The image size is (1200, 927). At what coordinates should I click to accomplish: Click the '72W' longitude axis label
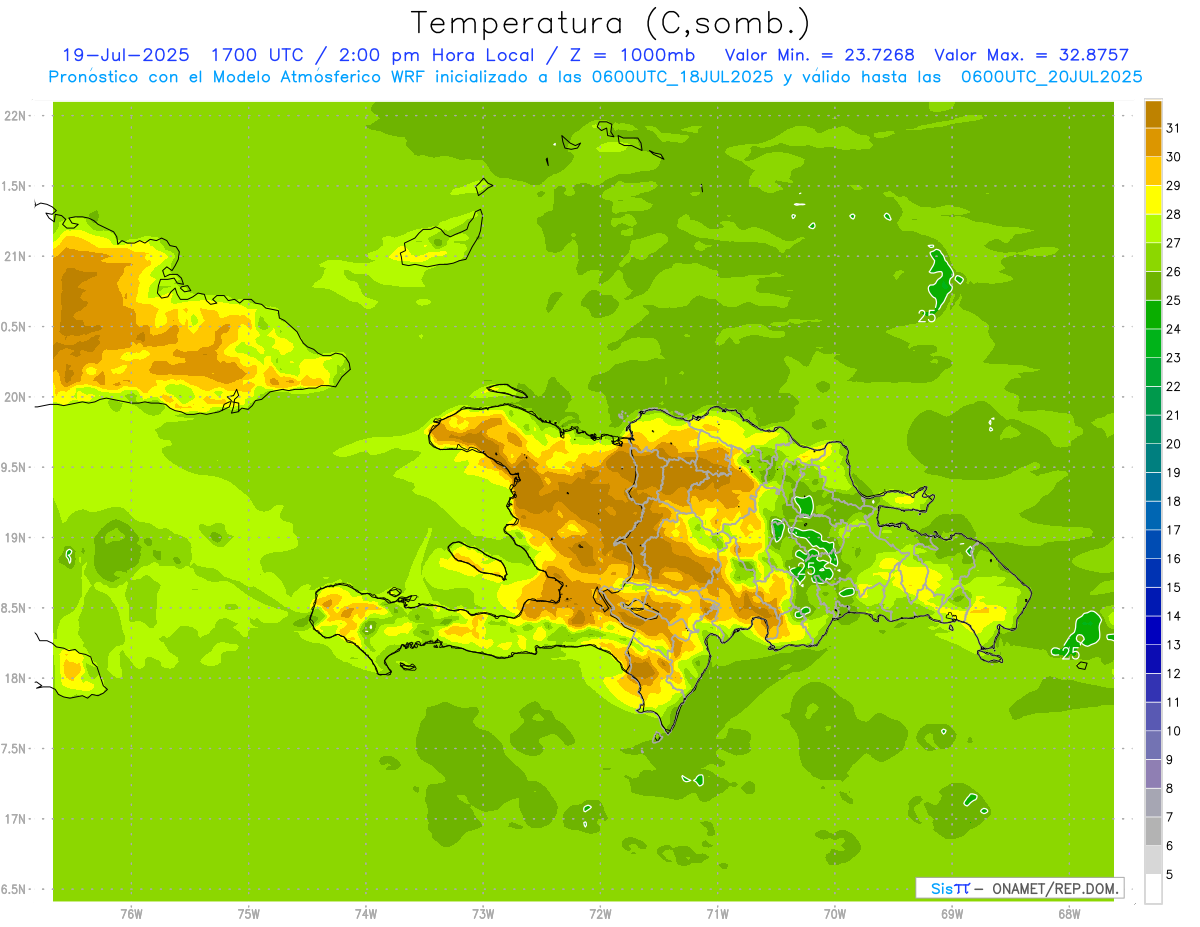point(600,914)
